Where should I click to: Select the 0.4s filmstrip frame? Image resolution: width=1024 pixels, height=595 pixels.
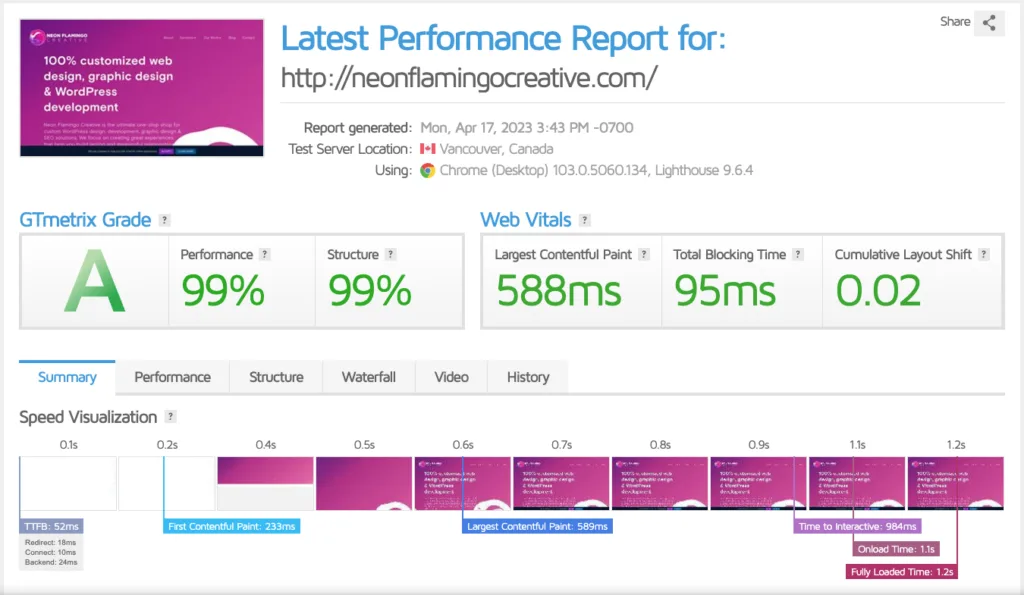click(x=265, y=483)
